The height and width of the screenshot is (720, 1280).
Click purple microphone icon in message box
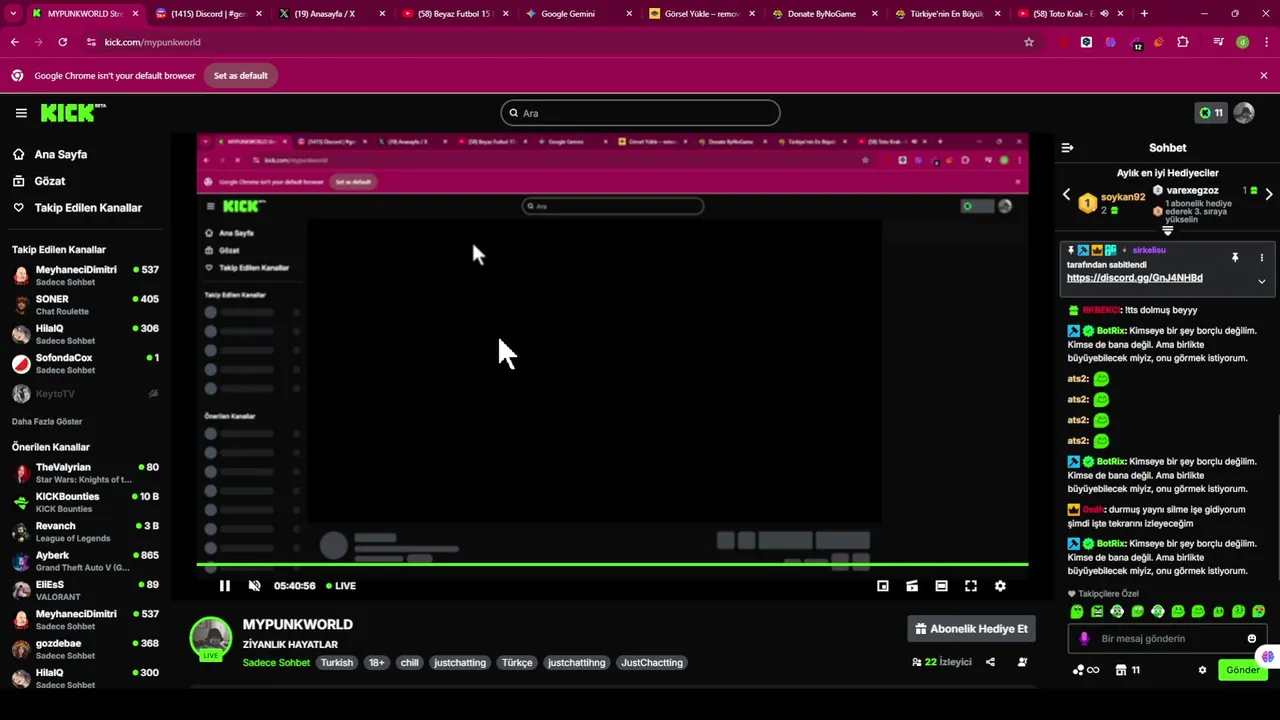[x=1084, y=638]
